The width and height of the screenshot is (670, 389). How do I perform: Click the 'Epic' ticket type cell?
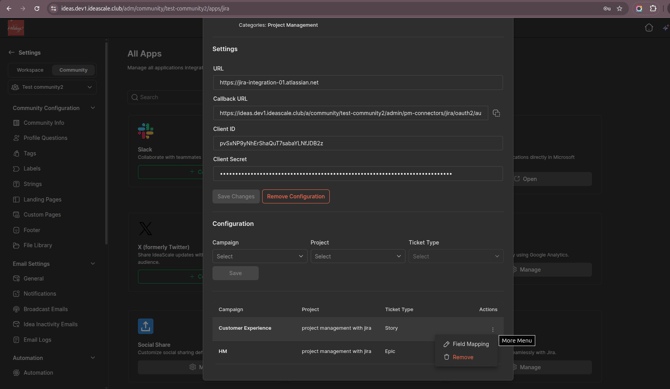[390, 351]
